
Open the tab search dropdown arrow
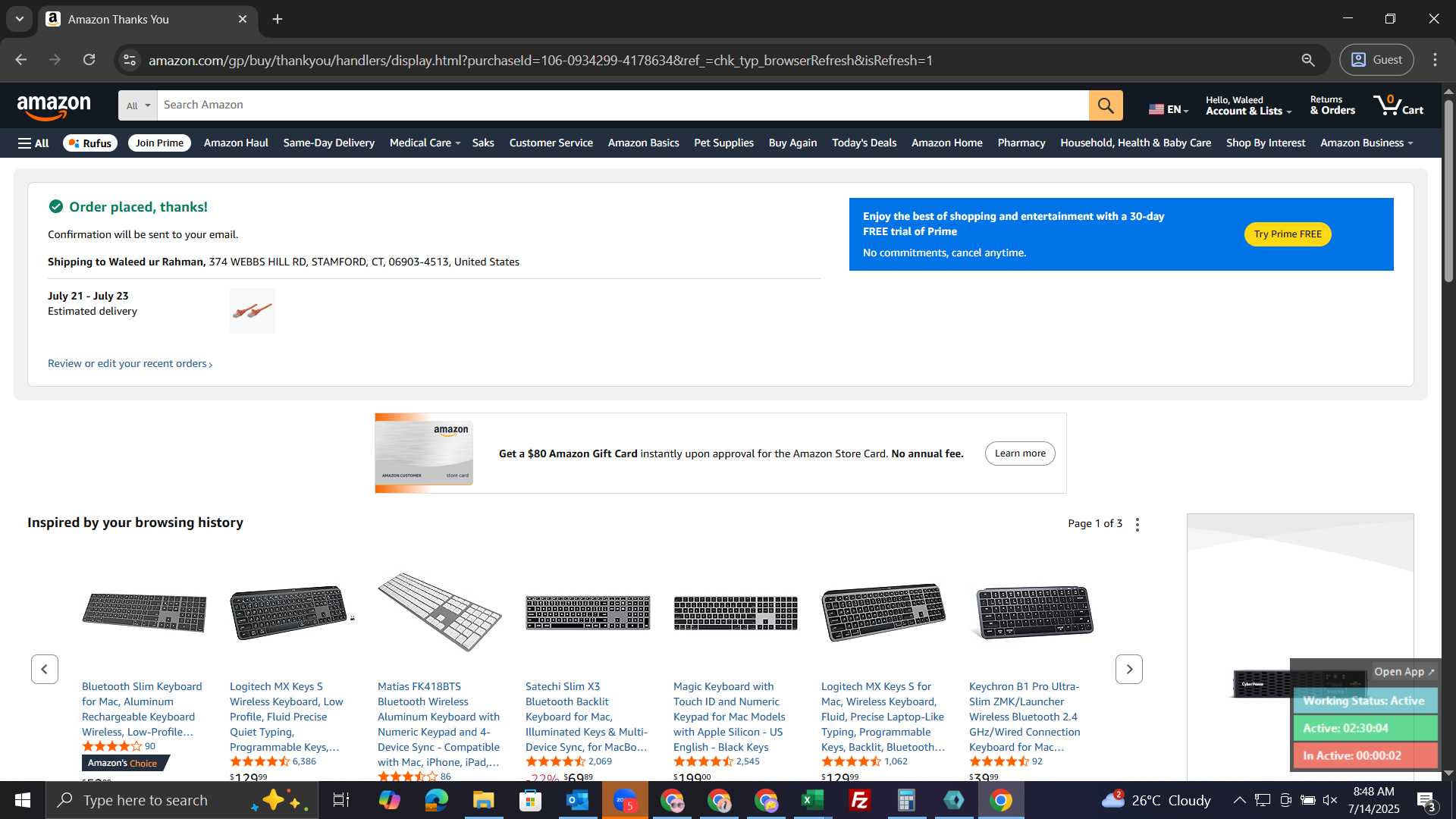point(20,19)
